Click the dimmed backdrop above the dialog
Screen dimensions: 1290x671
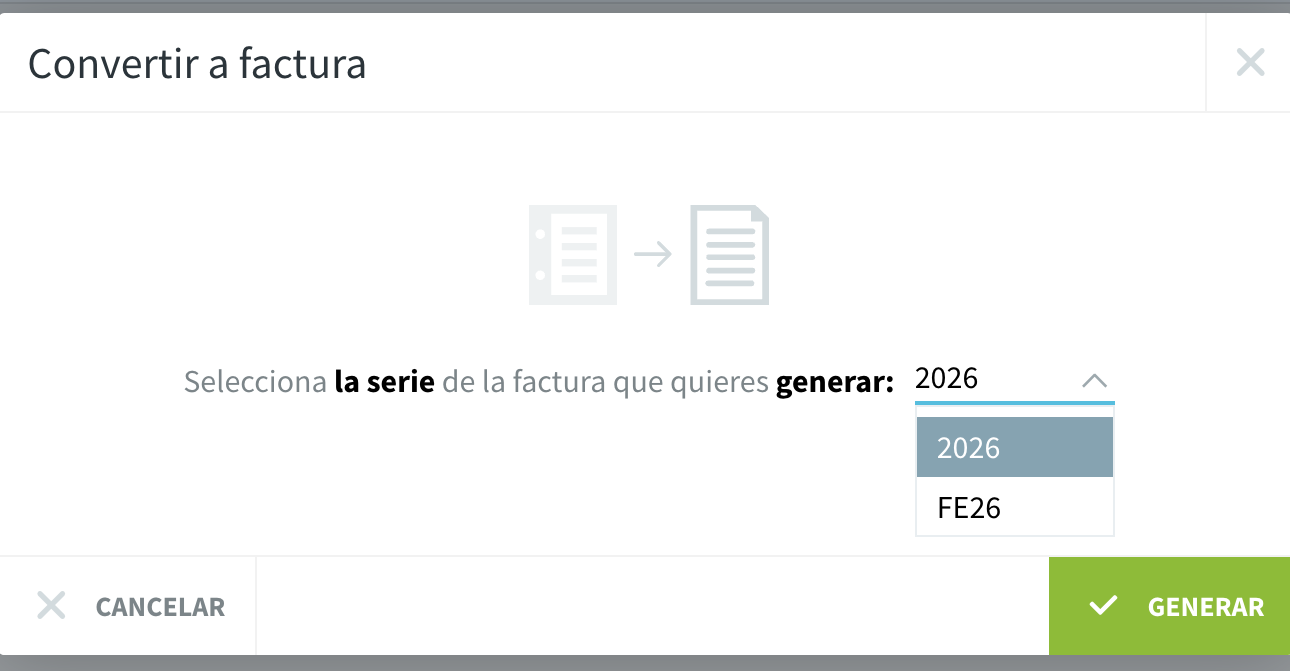click(x=645, y=6)
